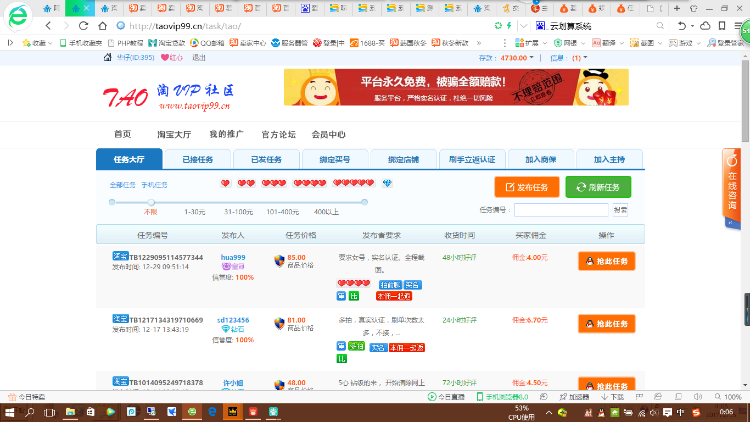Click the zoom 100% magnifier in status bar
The height and width of the screenshot is (422, 750).
point(717,397)
